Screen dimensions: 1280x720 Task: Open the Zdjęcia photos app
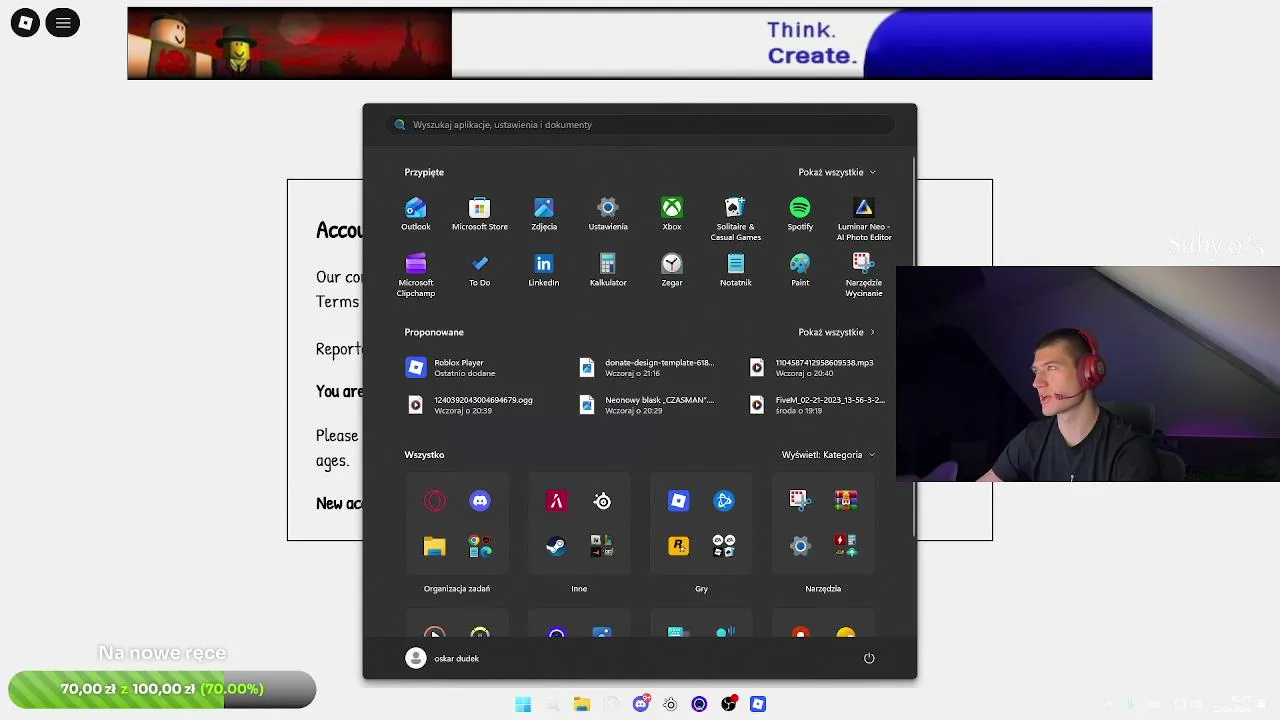point(544,214)
